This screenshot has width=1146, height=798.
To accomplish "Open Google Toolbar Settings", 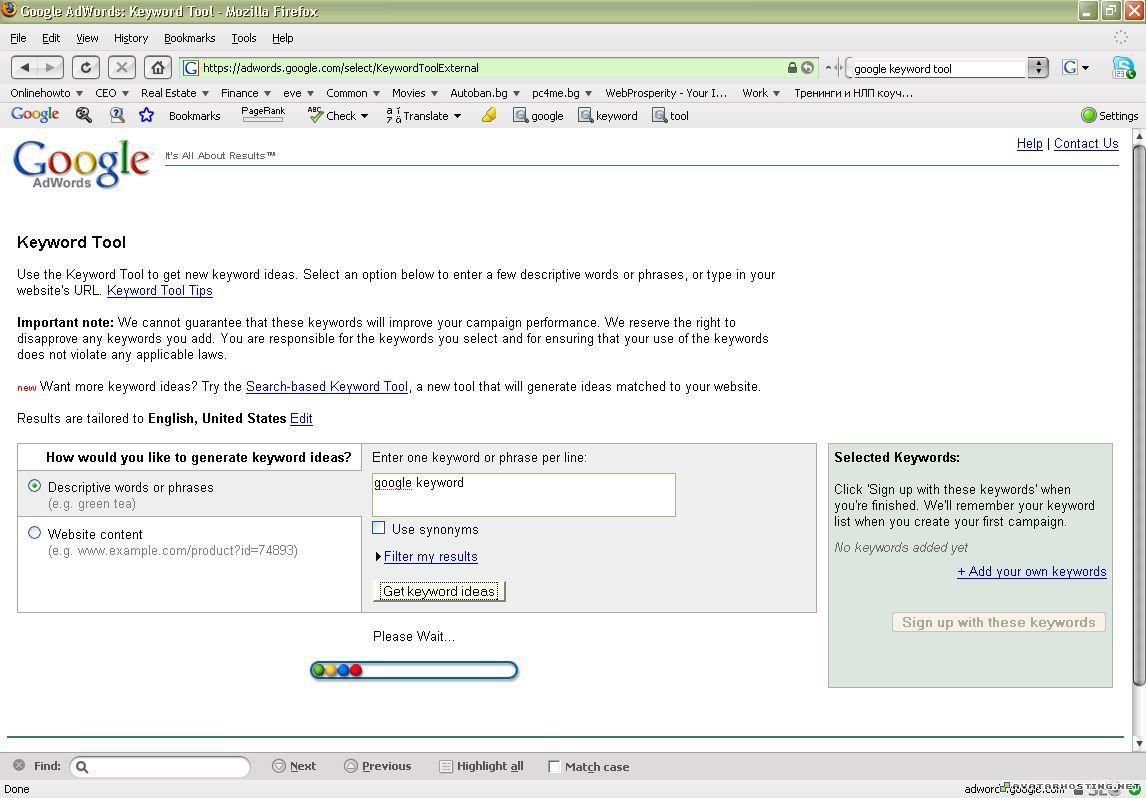I will click(1108, 115).
